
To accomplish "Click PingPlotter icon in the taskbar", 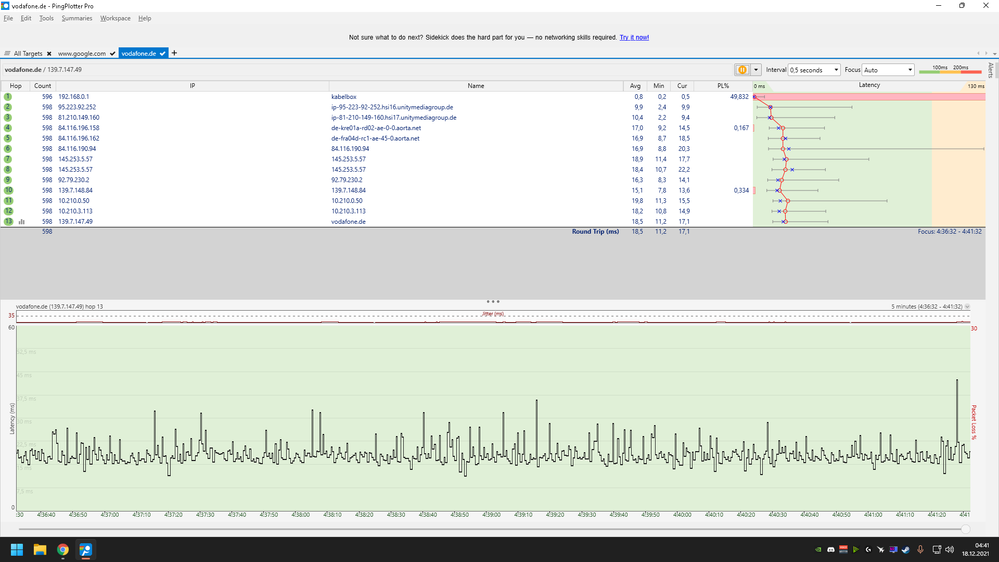I will point(85,549).
